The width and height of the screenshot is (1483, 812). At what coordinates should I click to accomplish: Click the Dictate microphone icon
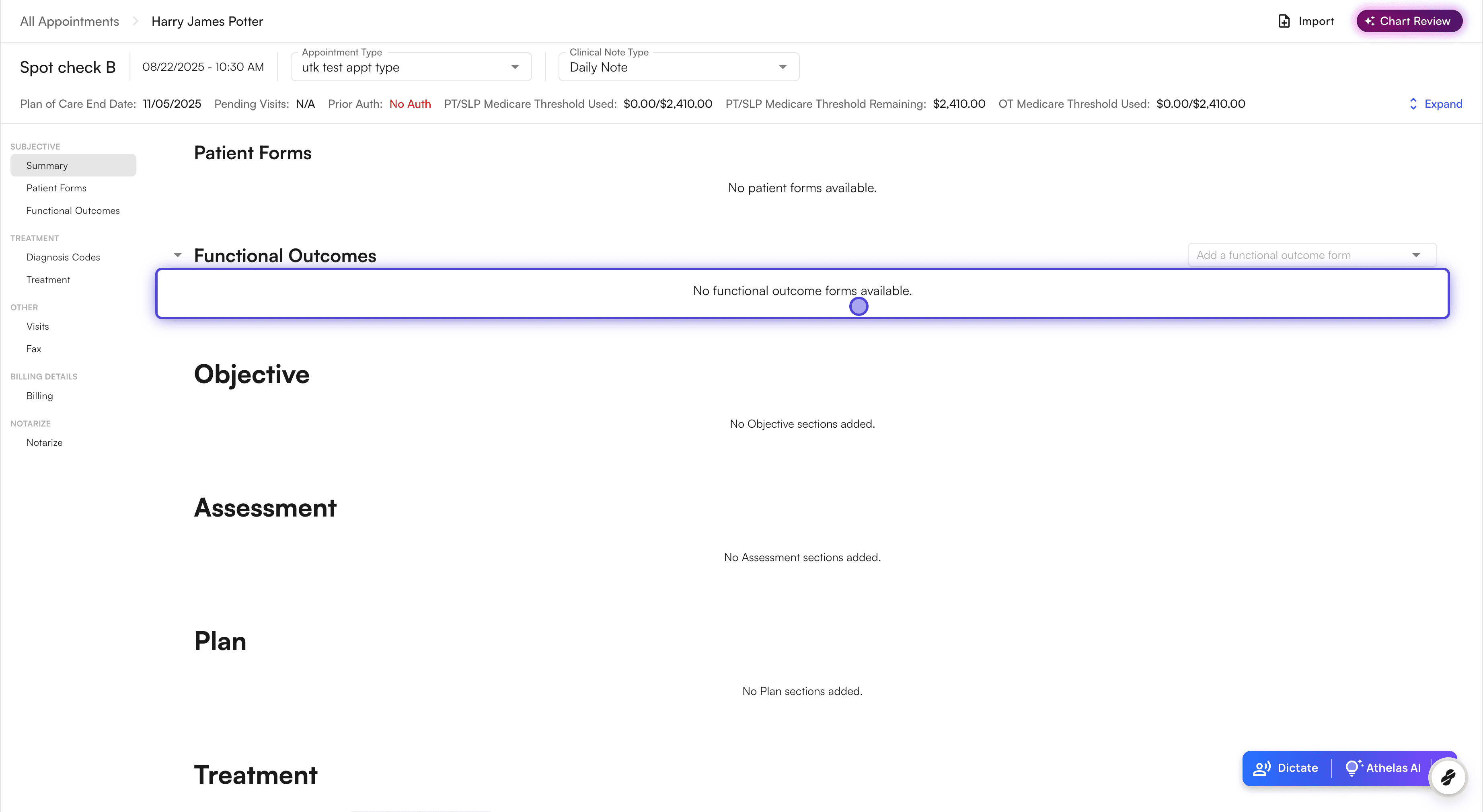pyautogui.click(x=1261, y=768)
